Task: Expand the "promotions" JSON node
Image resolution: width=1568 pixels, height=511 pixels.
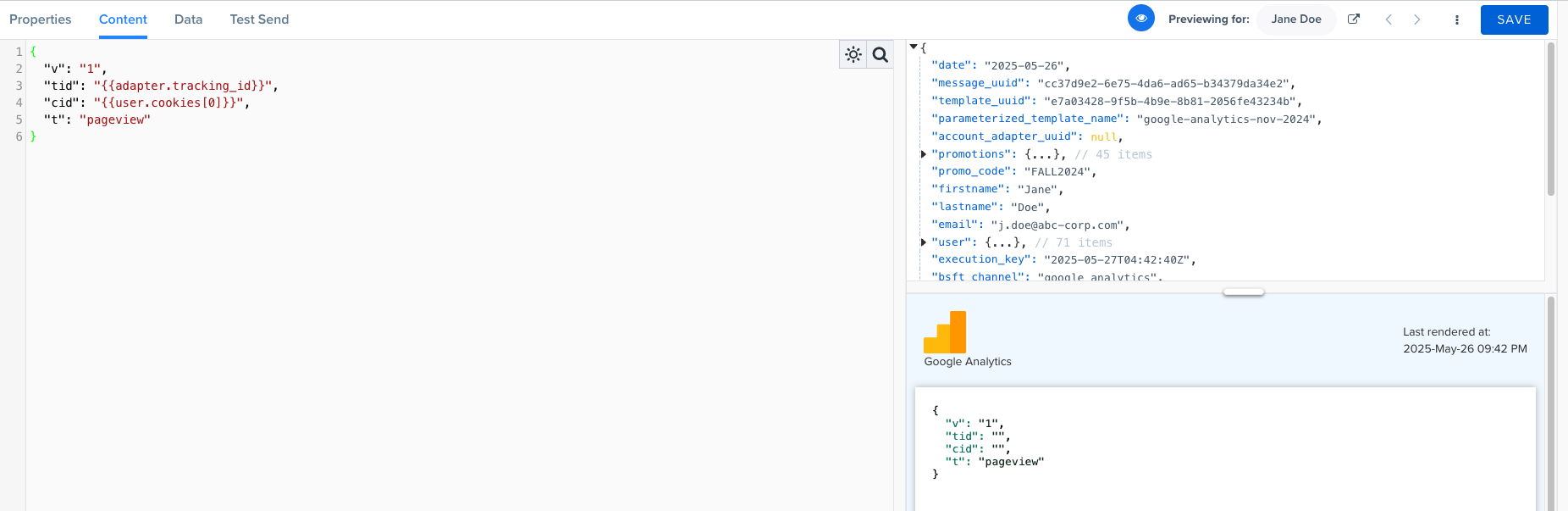Action: tap(923, 154)
